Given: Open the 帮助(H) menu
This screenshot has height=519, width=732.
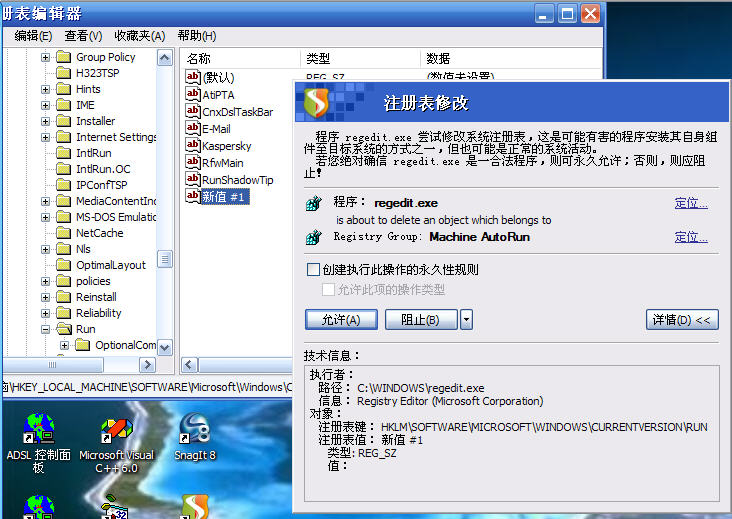Looking at the screenshot, I should coord(197,36).
